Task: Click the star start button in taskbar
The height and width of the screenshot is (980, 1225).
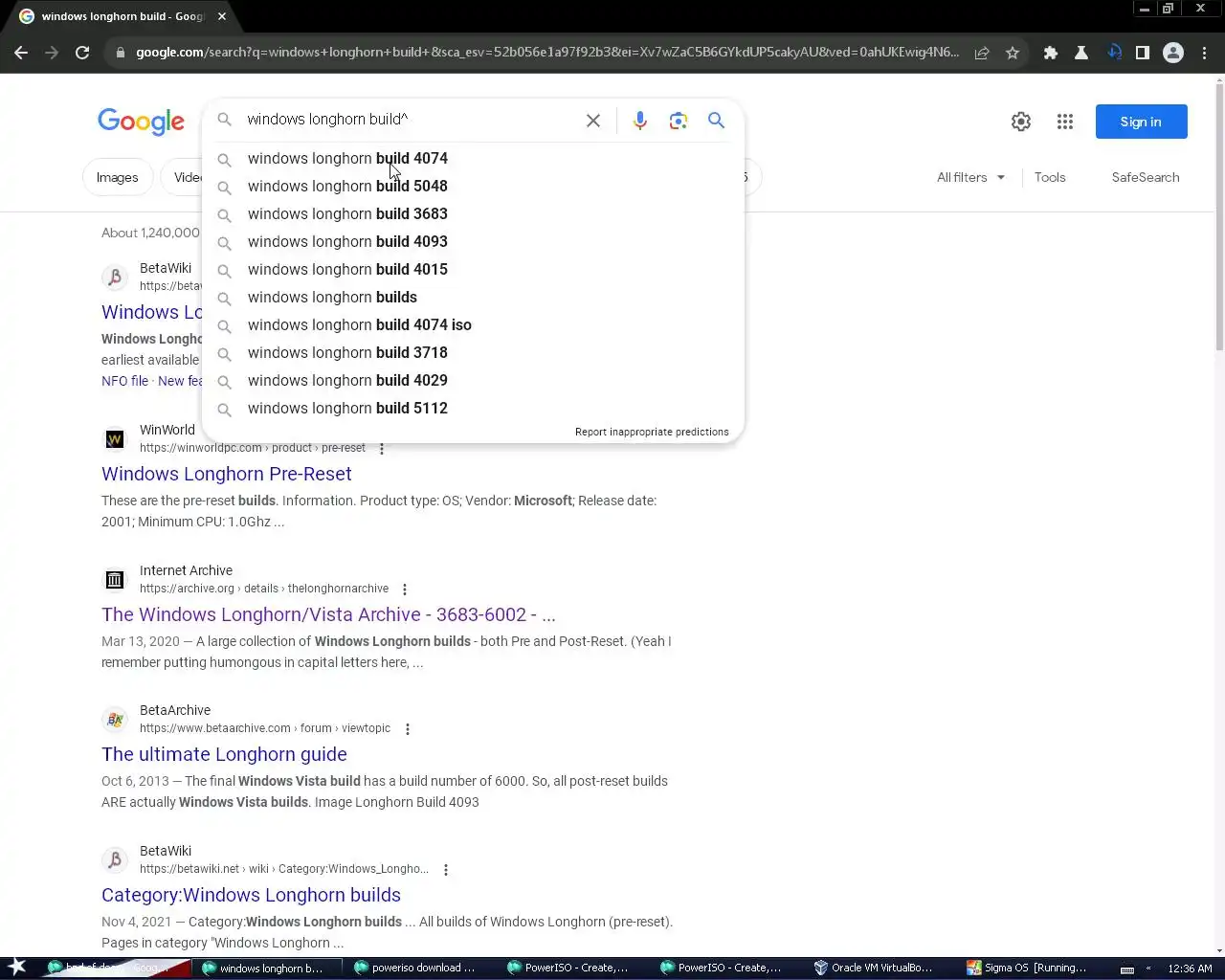Action: (17, 968)
